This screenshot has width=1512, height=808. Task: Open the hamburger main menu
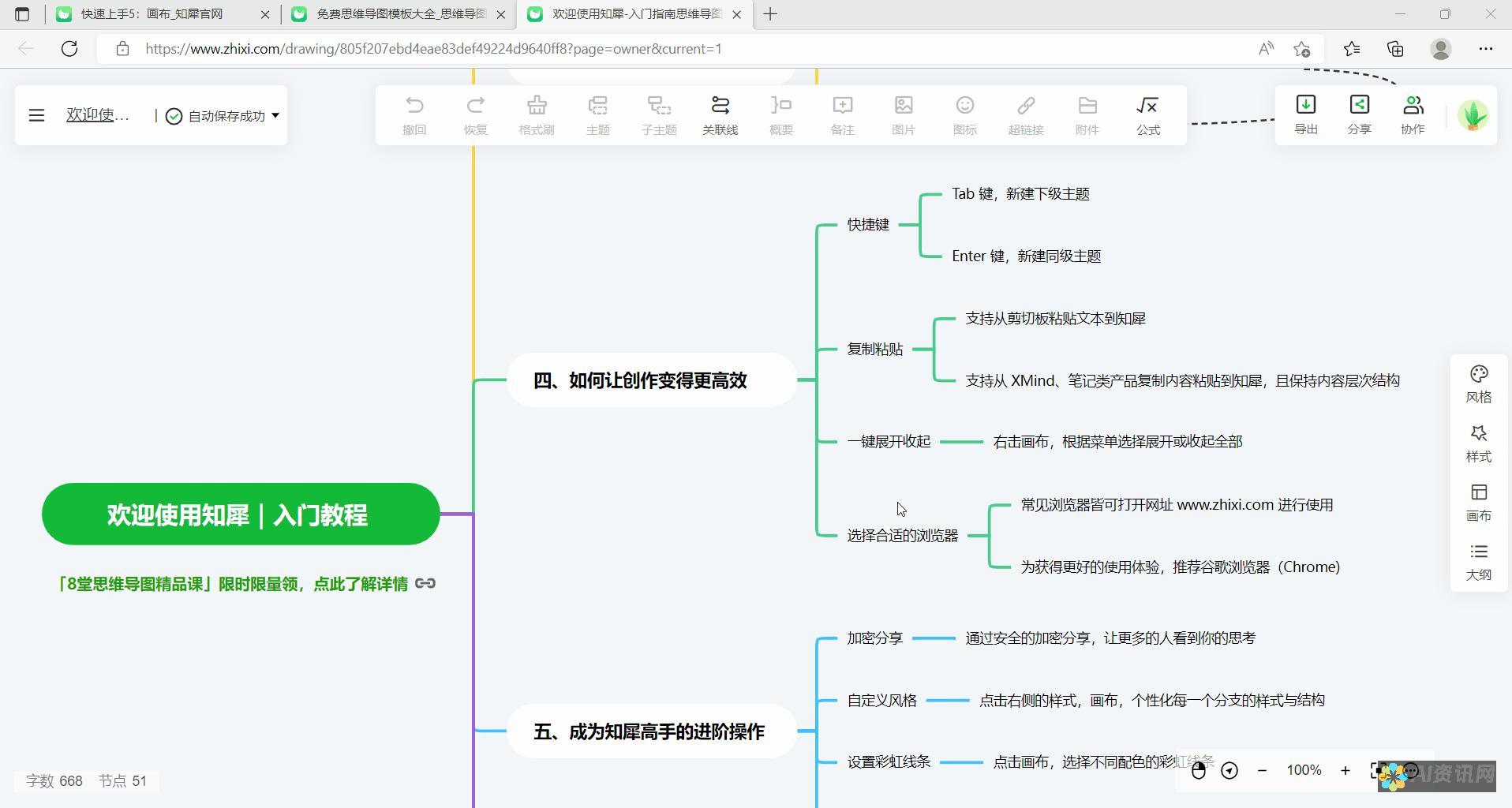point(36,115)
